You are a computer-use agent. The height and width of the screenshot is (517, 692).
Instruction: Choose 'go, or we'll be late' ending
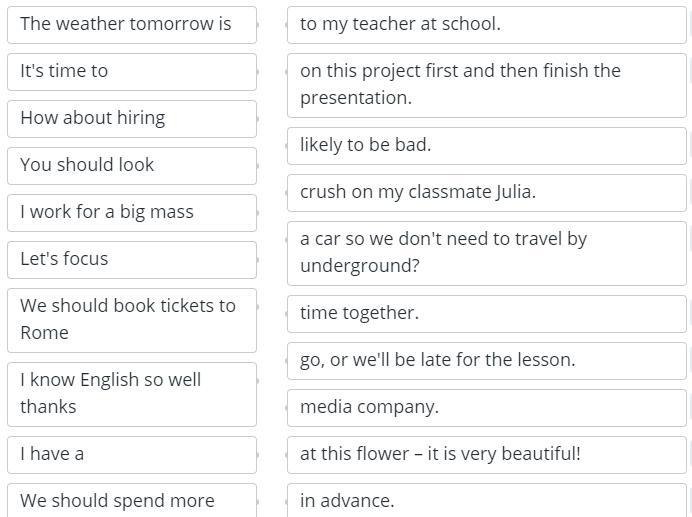pyautogui.click(x=486, y=360)
